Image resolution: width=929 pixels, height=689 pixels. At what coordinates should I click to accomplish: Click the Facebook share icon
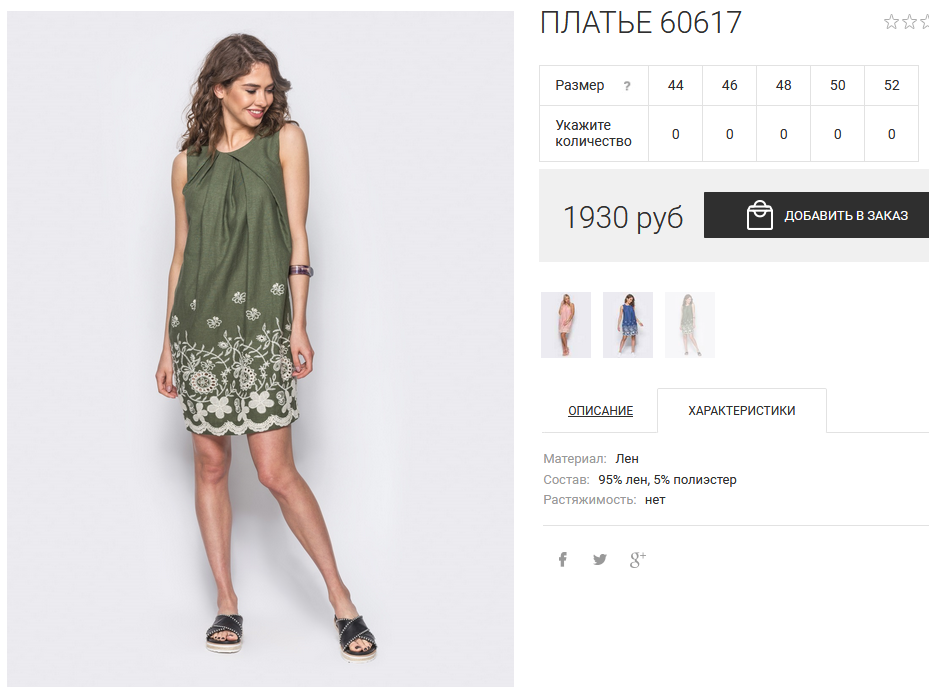(x=563, y=559)
